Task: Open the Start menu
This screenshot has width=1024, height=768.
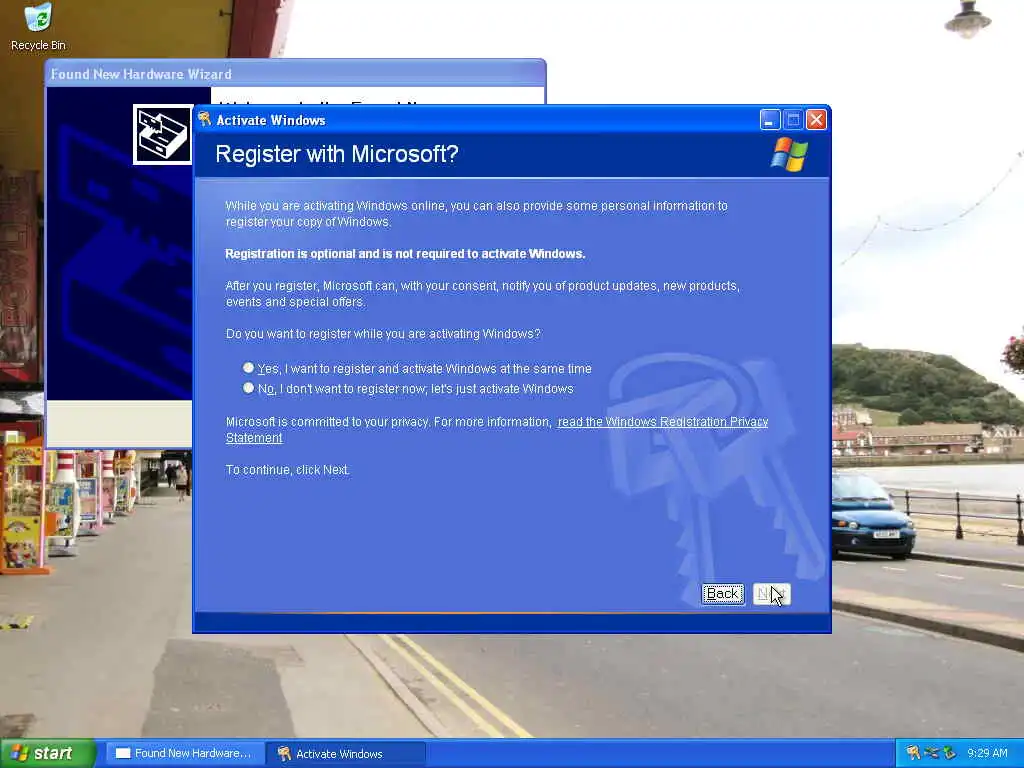Action: click(48, 753)
